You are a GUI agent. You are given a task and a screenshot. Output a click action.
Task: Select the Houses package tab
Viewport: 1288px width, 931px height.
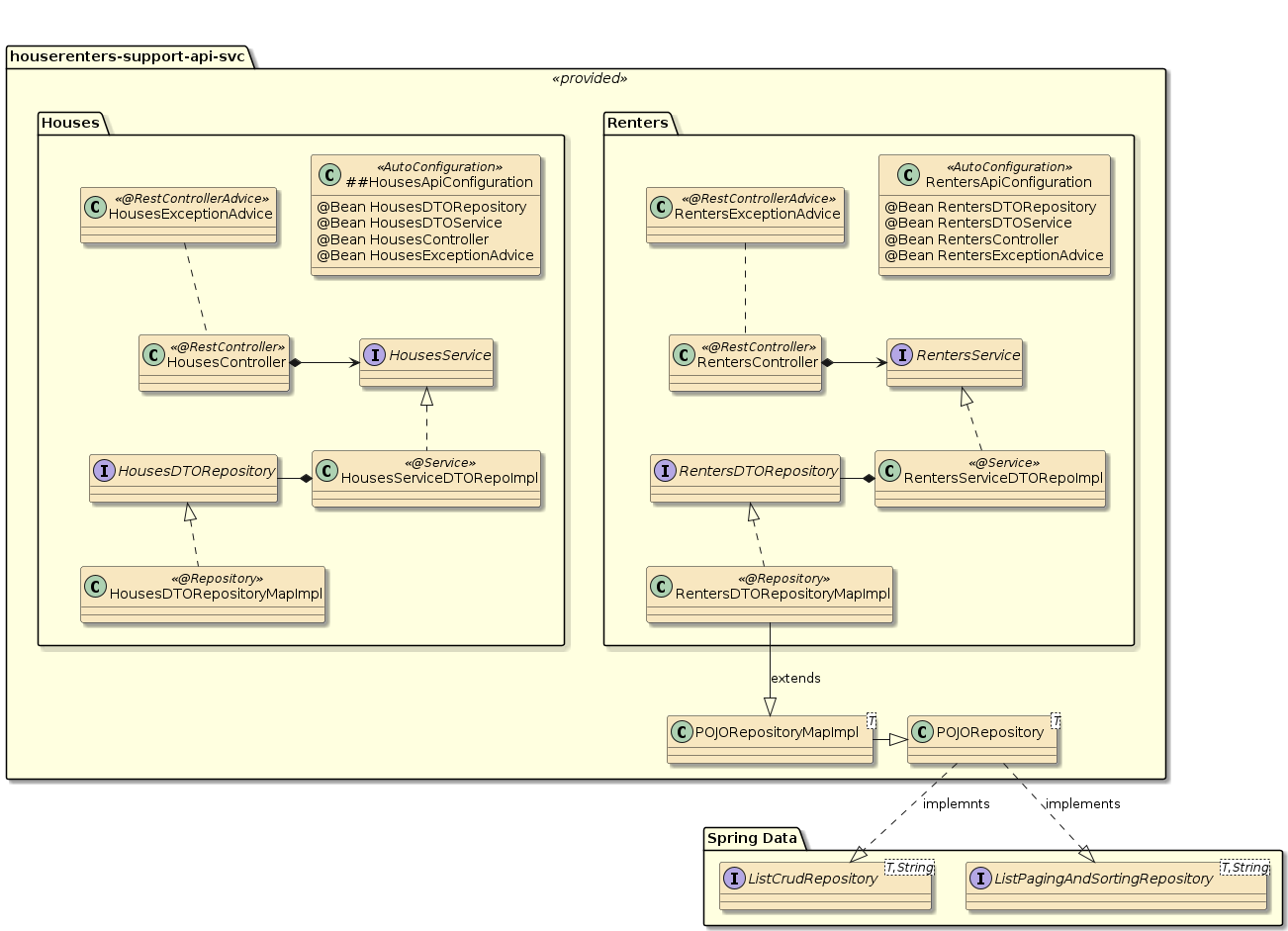(x=71, y=123)
